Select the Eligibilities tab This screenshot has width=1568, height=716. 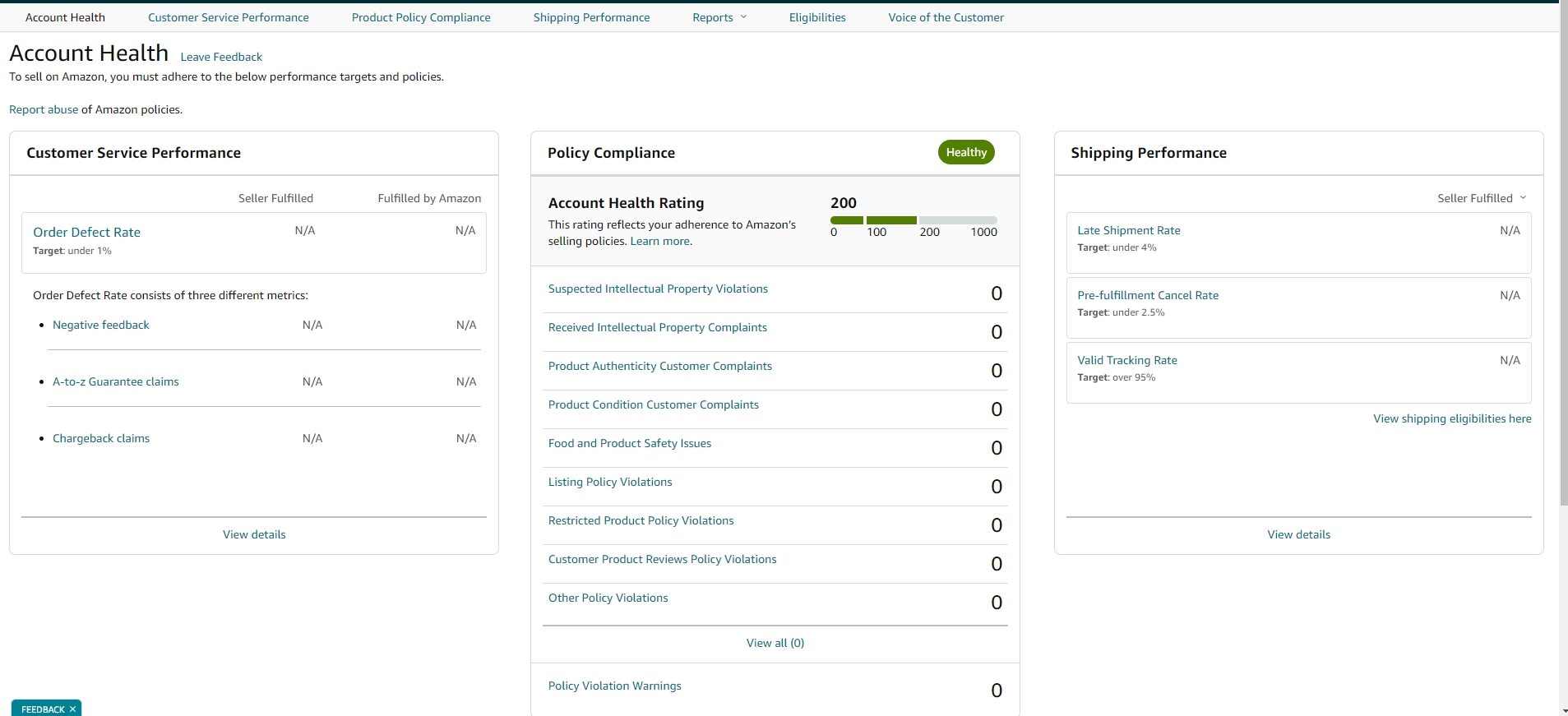coord(817,17)
